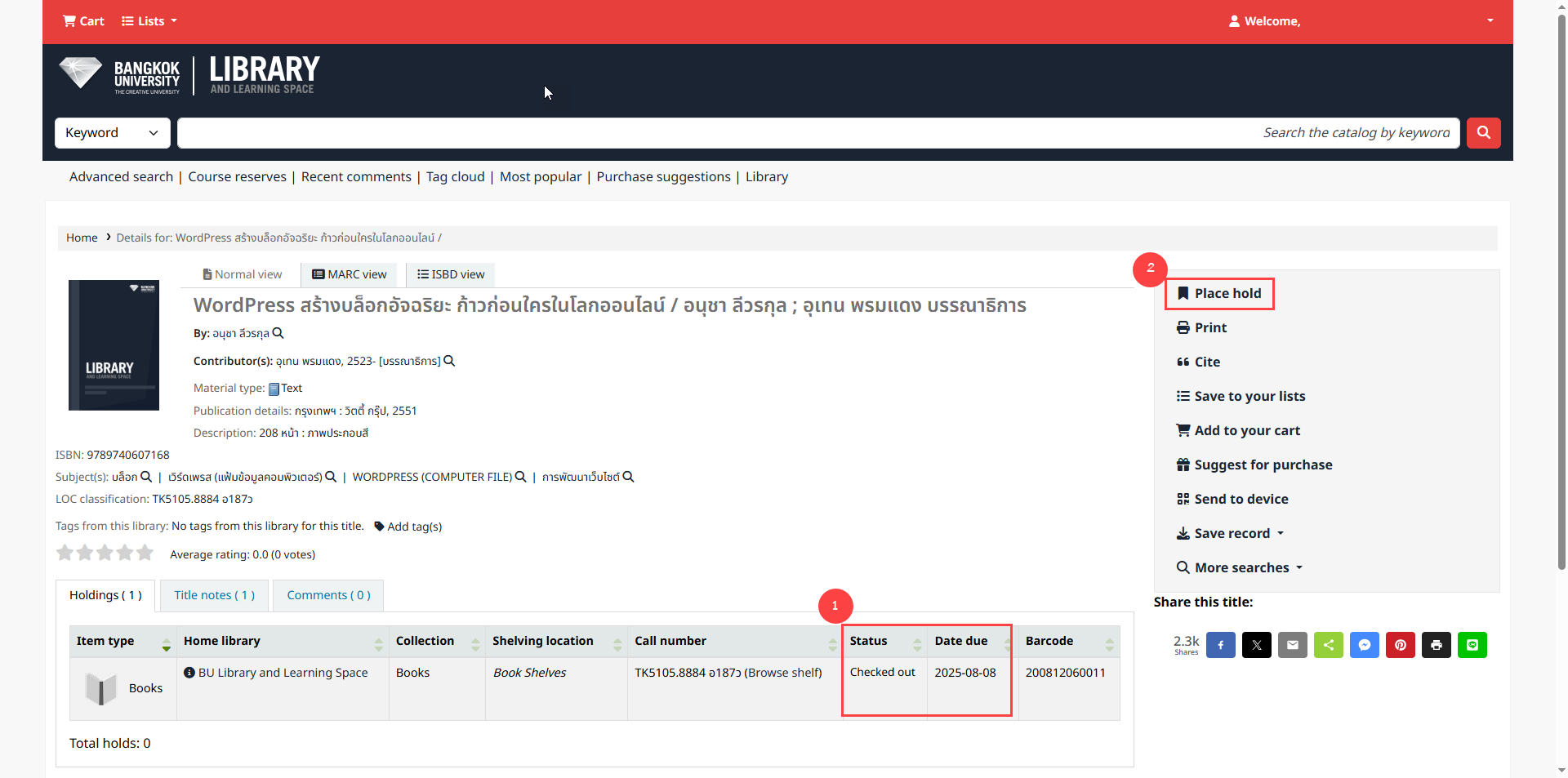Click Suggest for purchase
The width and height of the screenshot is (1568, 778).
(1254, 465)
